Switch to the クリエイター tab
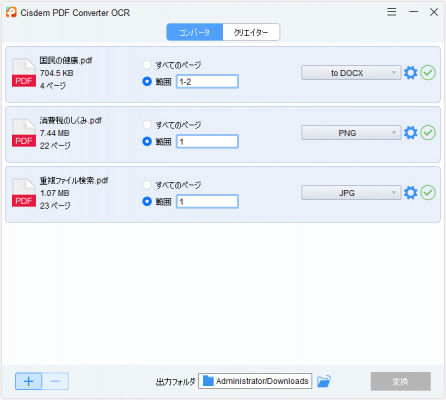The image size is (446, 400). tap(251, 32)
